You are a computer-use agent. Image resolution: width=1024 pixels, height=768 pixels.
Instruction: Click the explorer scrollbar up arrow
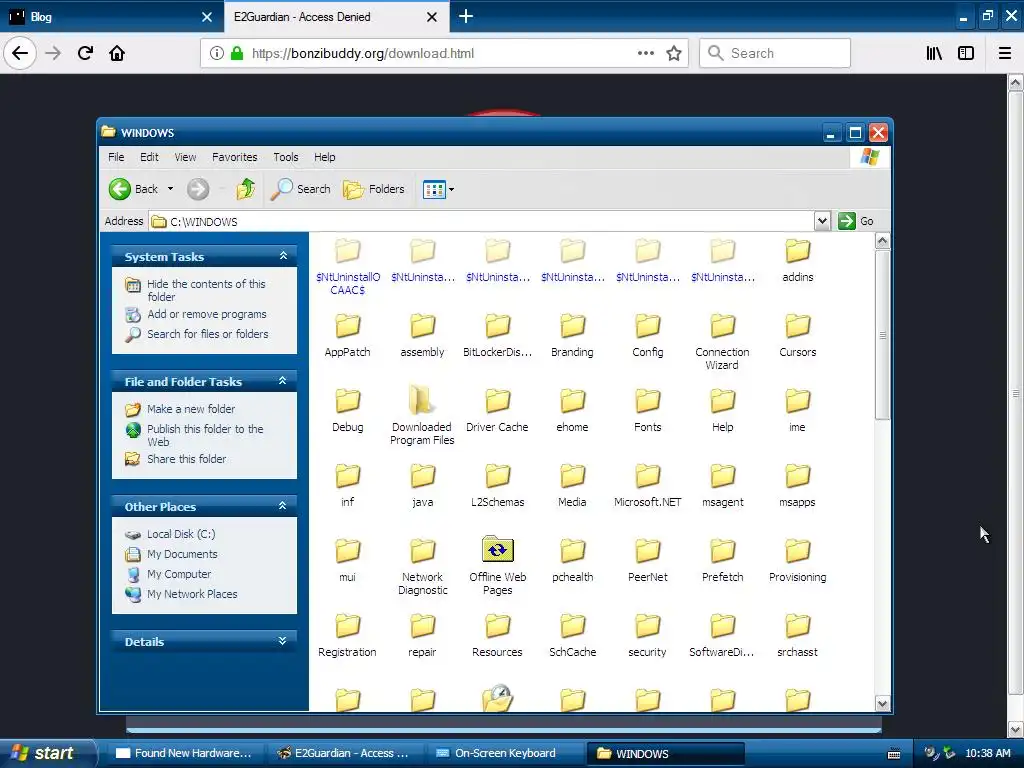click(882, 241)
